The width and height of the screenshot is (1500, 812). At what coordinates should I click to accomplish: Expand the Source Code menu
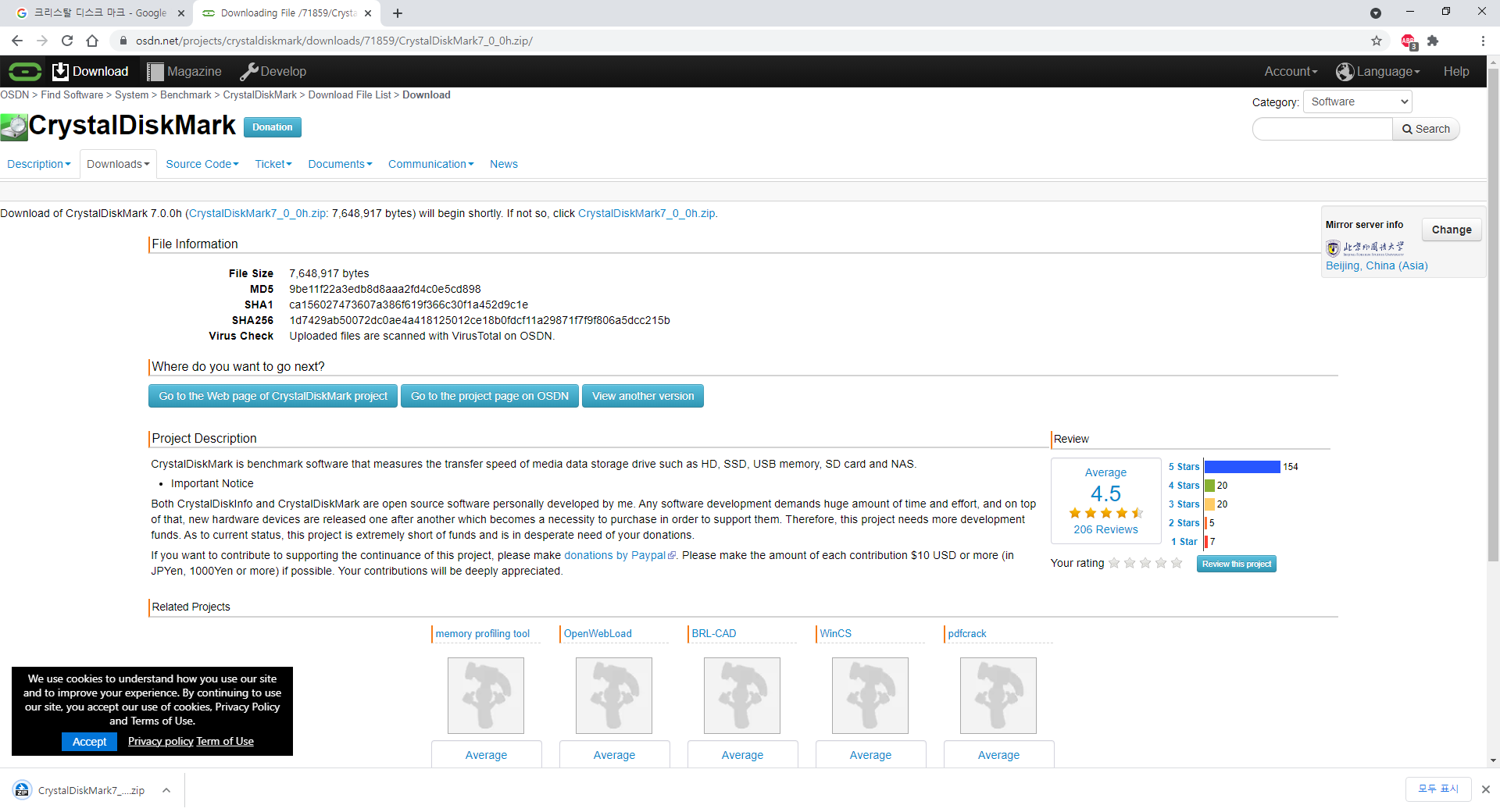(x=202, y=164)
